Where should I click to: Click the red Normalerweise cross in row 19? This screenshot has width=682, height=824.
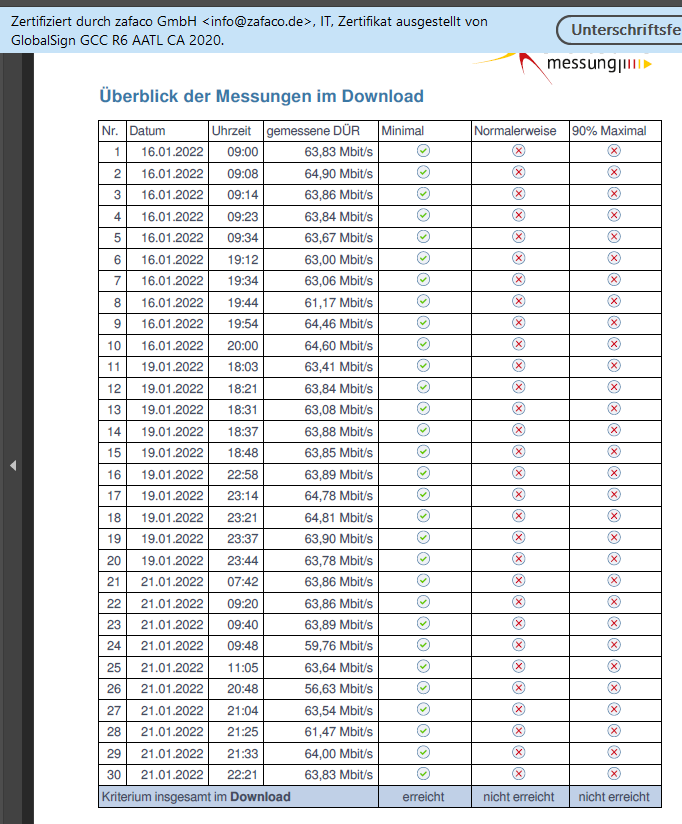coord(519,538)
